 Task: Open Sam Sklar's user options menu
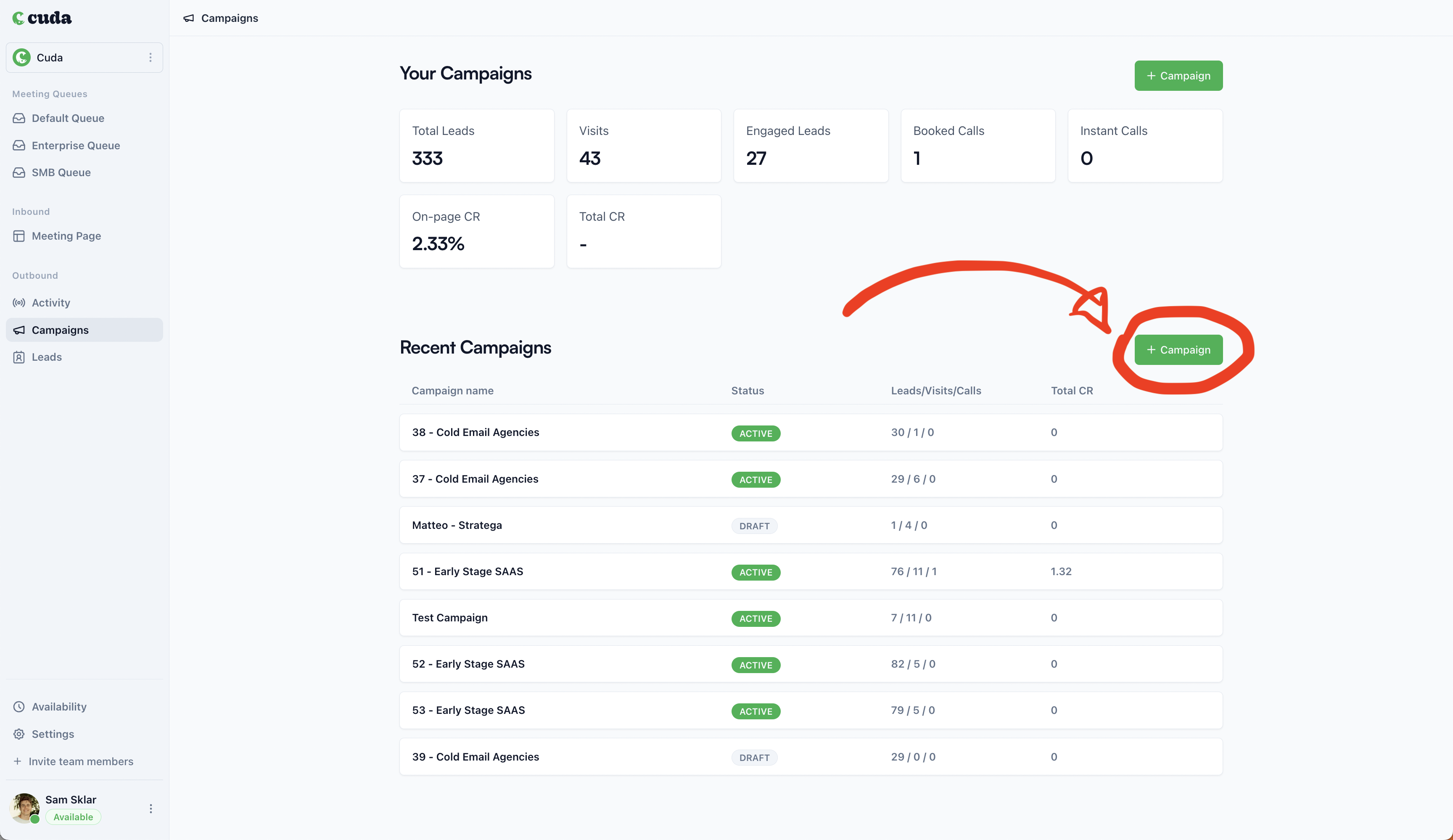pos(151,809)
